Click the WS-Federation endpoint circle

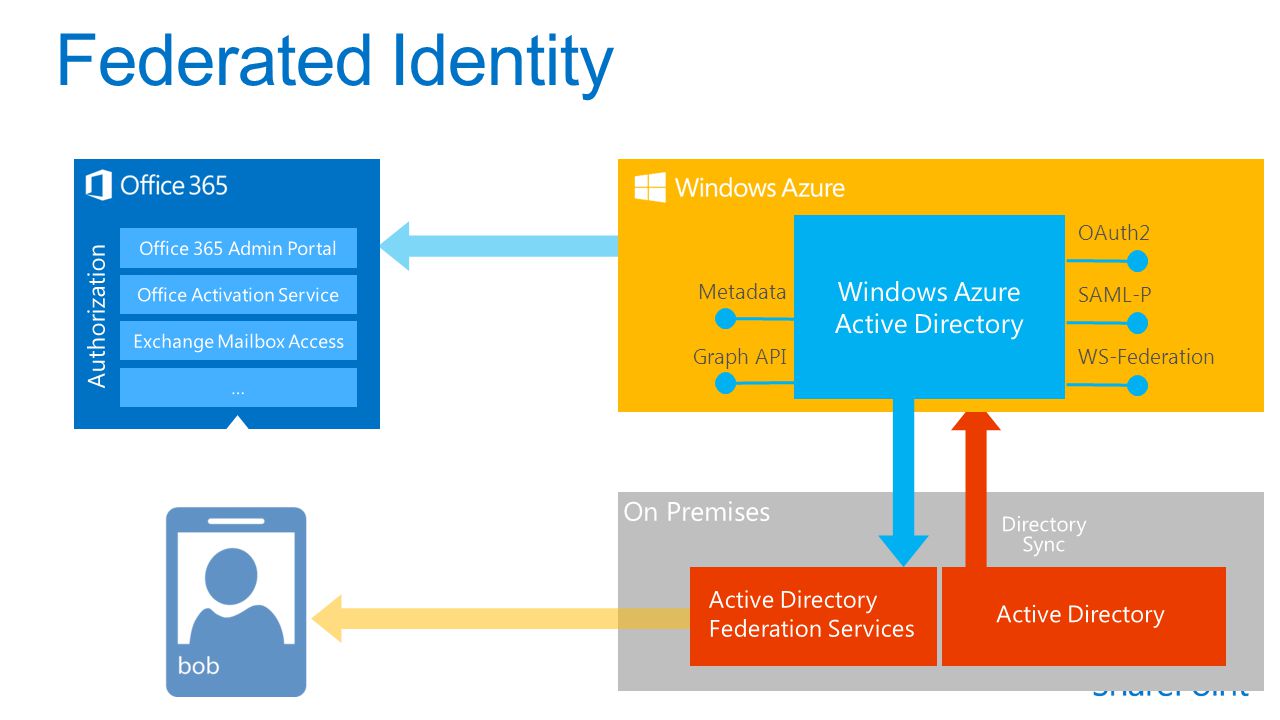1137,386
